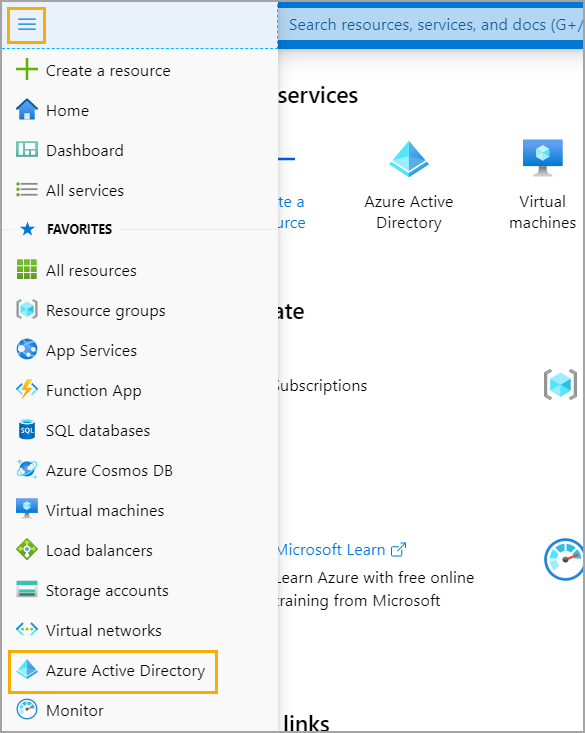Screen dimensions: 585x733
Task: Collapse the hamburger portal menu
Action: (x=27, y=24)
